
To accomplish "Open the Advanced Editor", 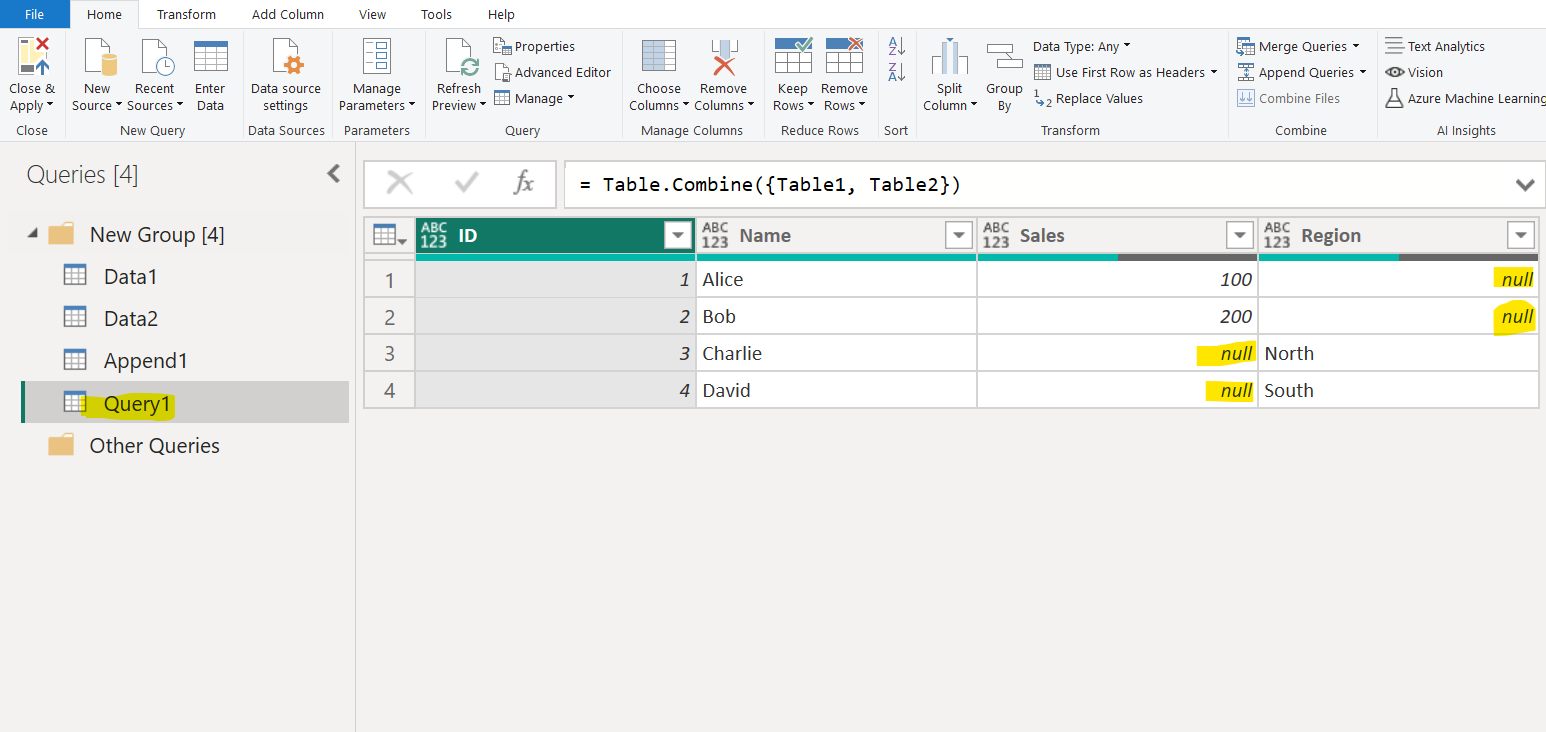I will tap(553, 72).
